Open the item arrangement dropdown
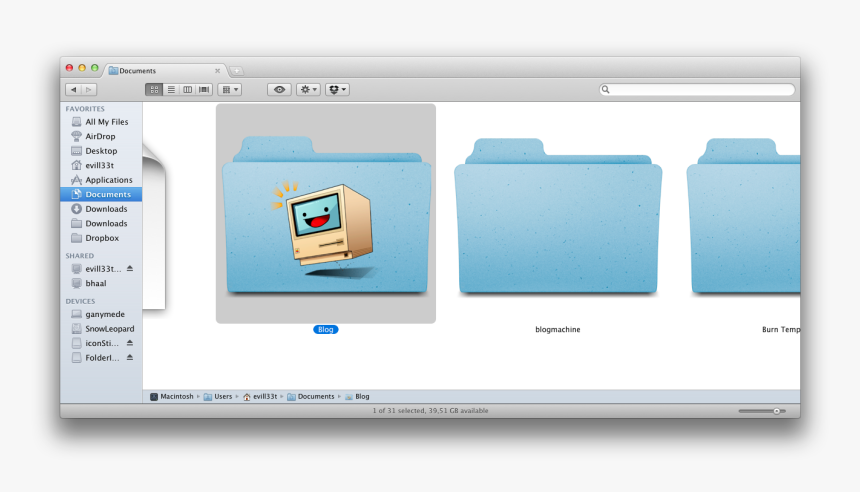Viewport: 860px width, 492px height. click(x=230, y=89)
